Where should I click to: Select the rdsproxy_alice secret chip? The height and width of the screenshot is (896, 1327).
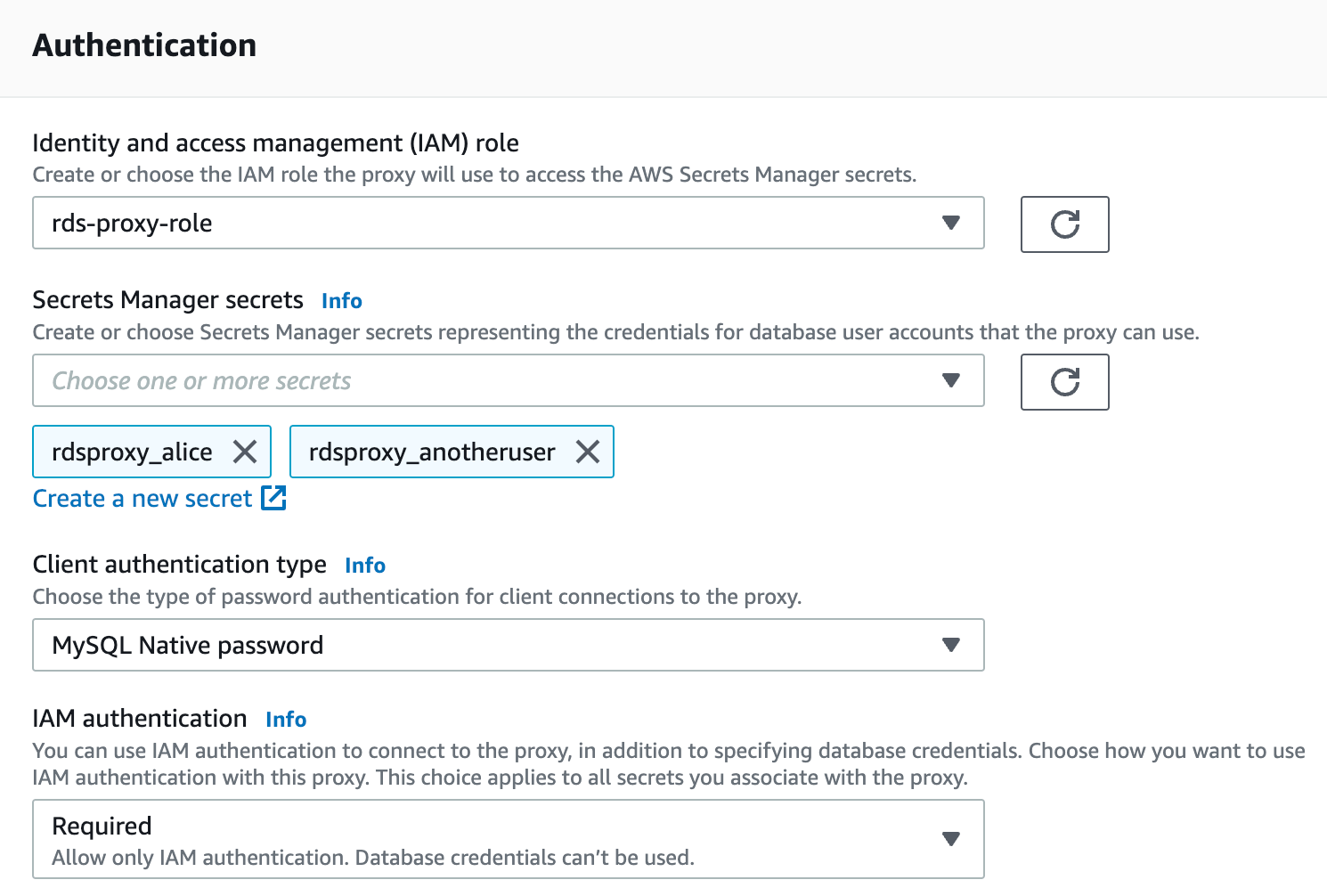click(x=131, y=452)
